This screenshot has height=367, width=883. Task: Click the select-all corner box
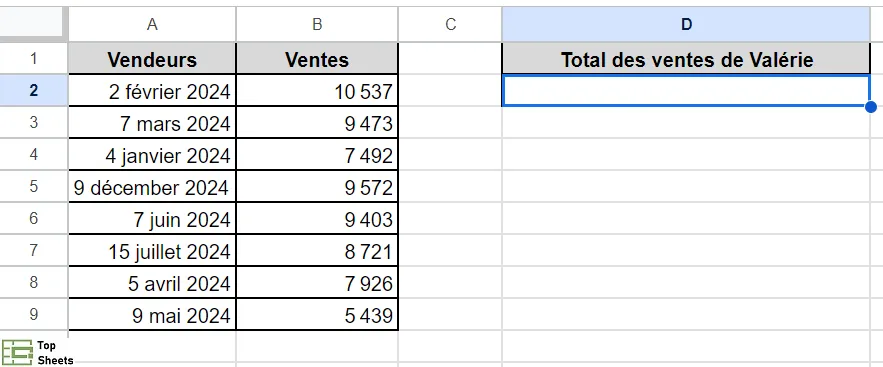(33, 24)
